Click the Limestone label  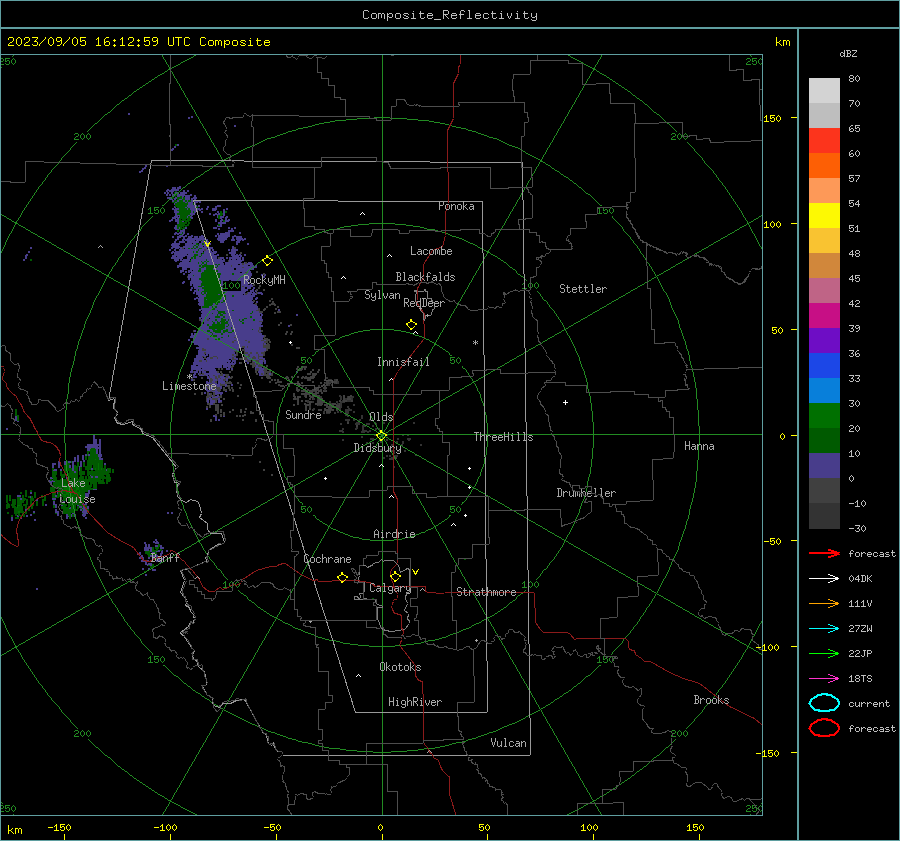tap(189, 386)
